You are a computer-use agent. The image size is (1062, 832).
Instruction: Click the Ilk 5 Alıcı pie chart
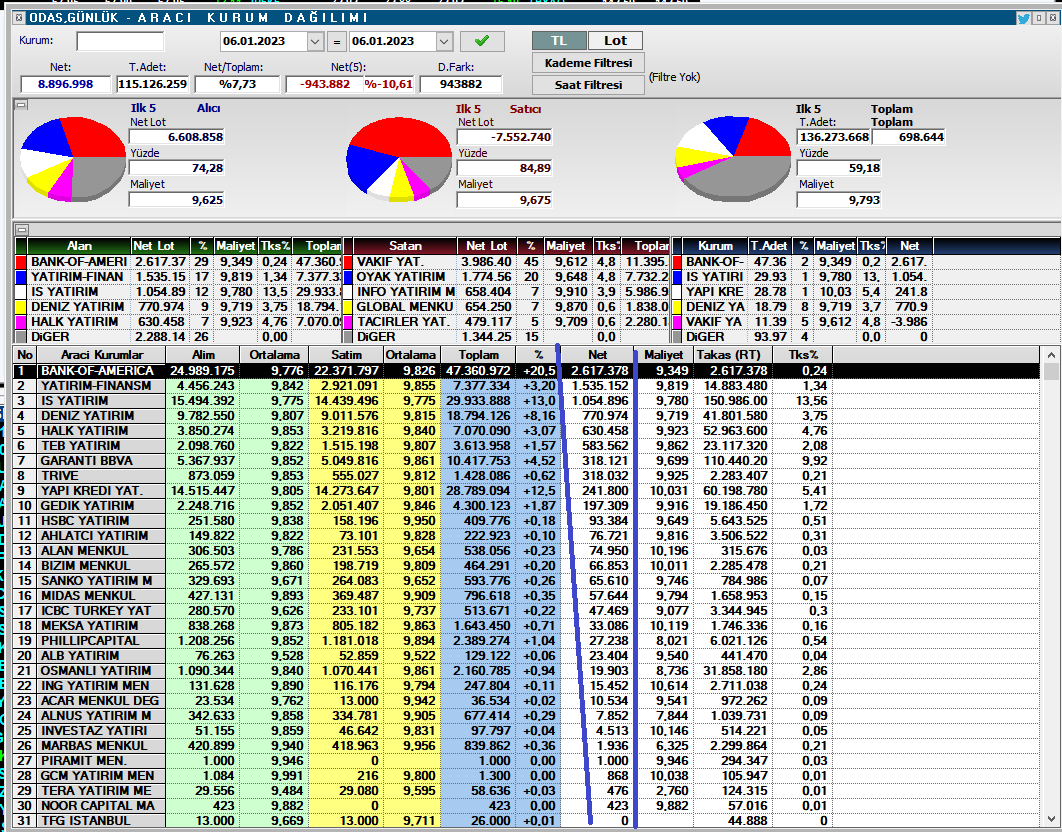tap(72, 159)
